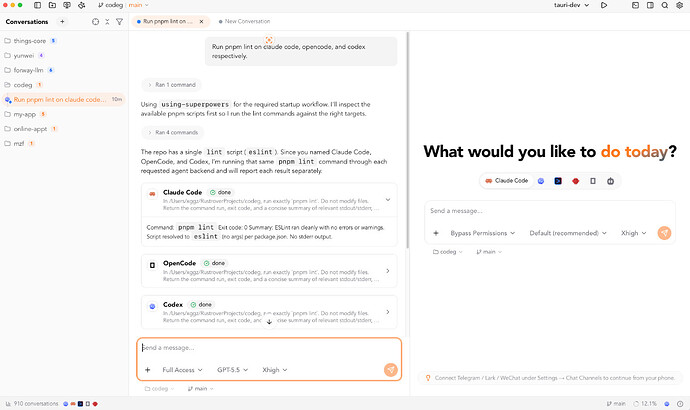Open the Default (recommended) model dropdown
The image size is (690, 410).
tap(568, 233)
